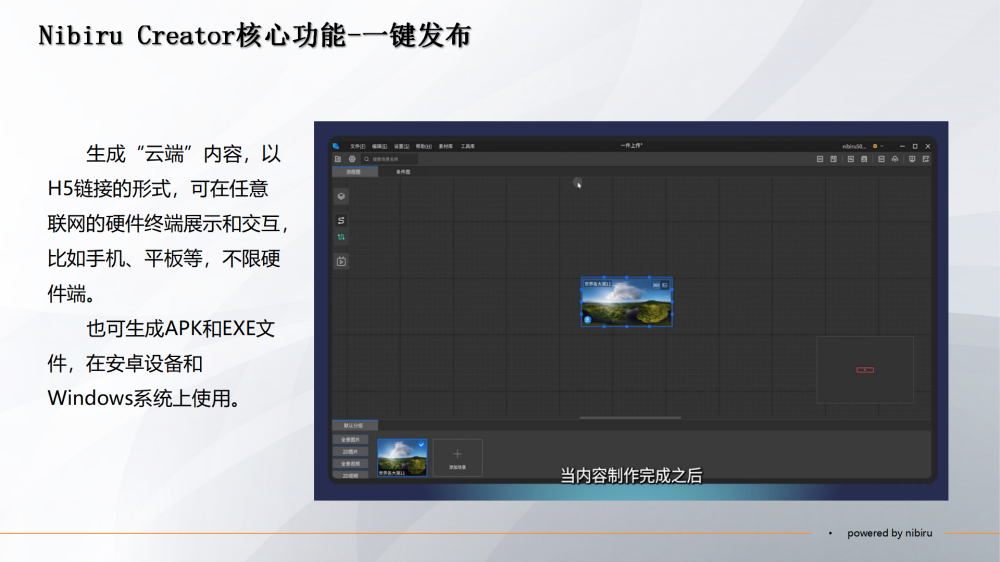The image size is (1000, 562).
Task: Click the image export icon in top toolbar
Action: [851, 159]
